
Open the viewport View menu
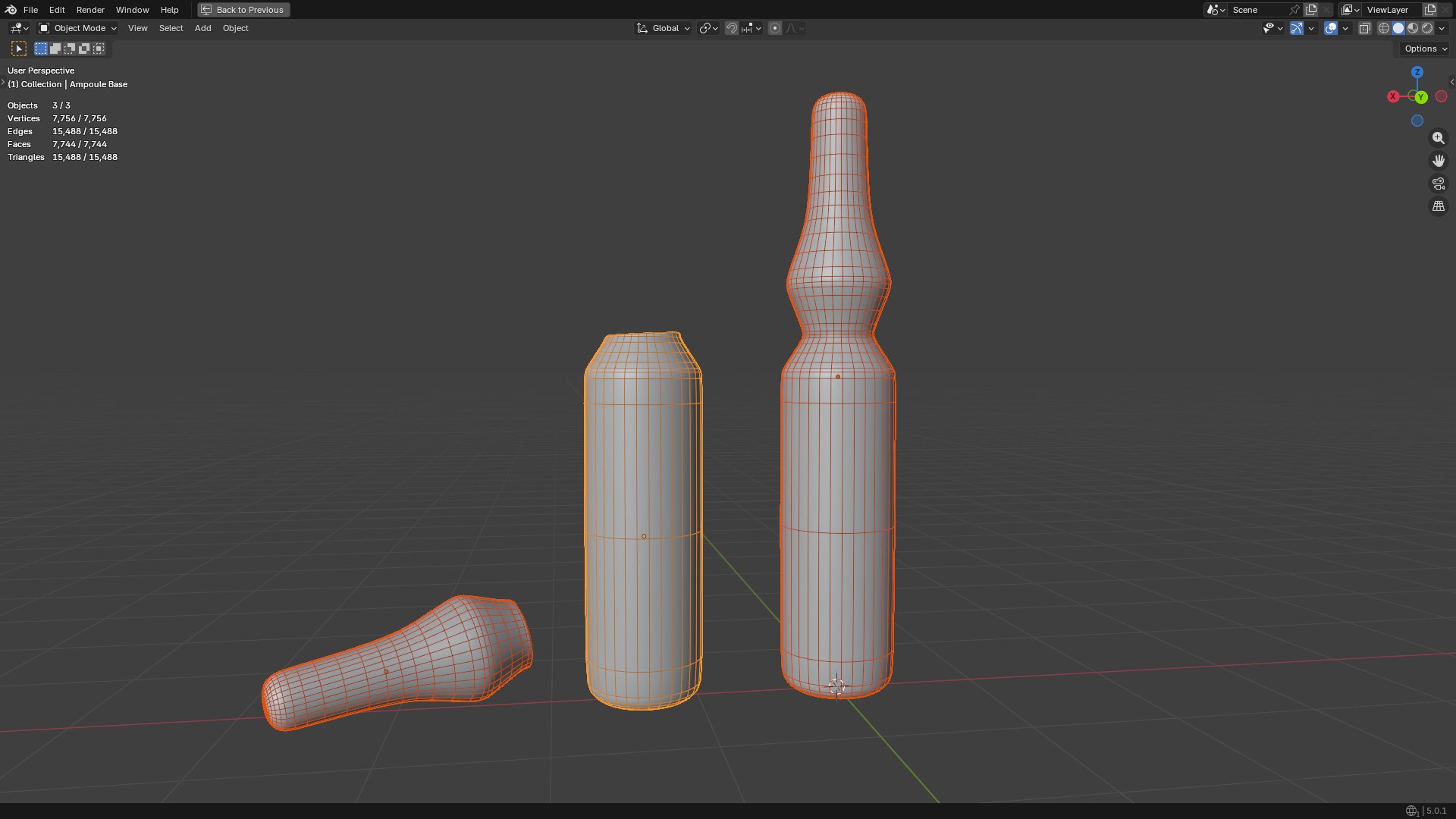[x=138, y=28]
